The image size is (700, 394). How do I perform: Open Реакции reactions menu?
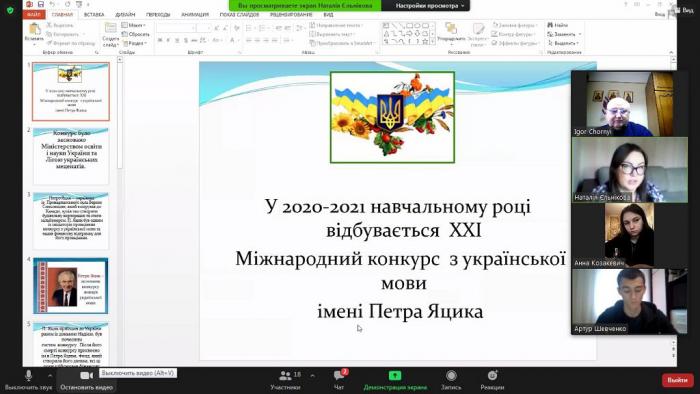point(492,380)
